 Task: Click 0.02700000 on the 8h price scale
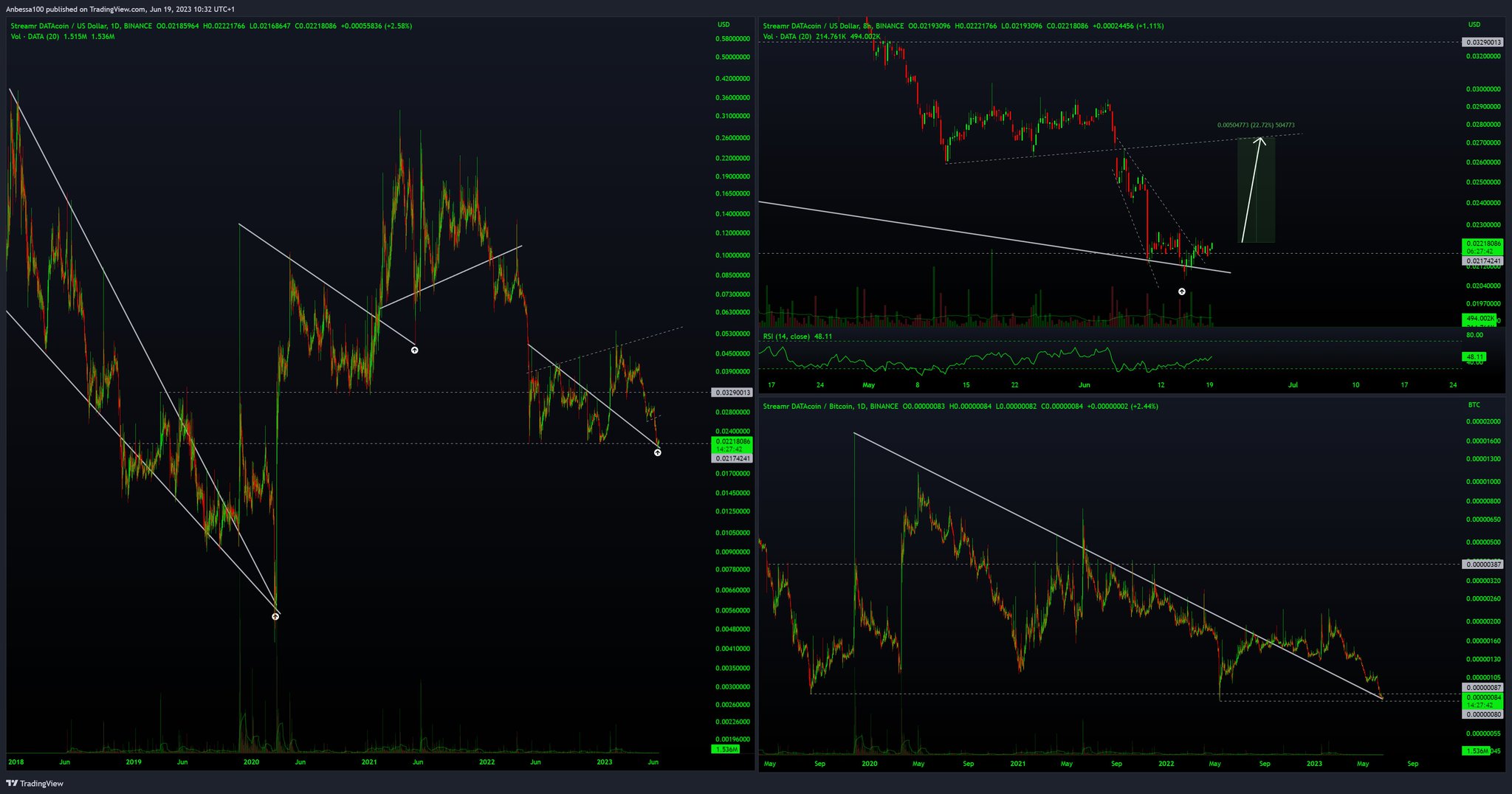(1483, 143)
